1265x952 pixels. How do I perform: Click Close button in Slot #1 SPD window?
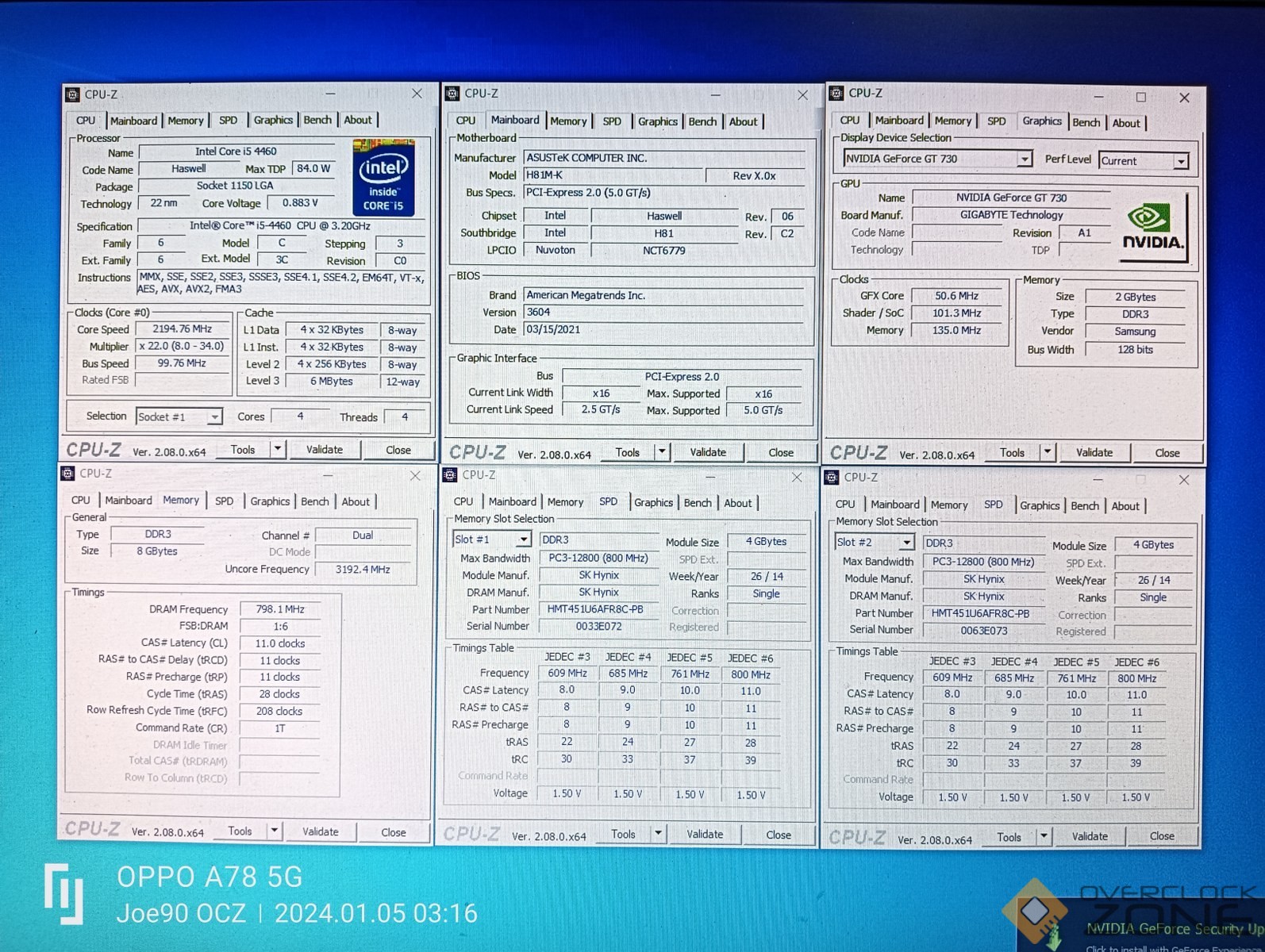[779, 835]
